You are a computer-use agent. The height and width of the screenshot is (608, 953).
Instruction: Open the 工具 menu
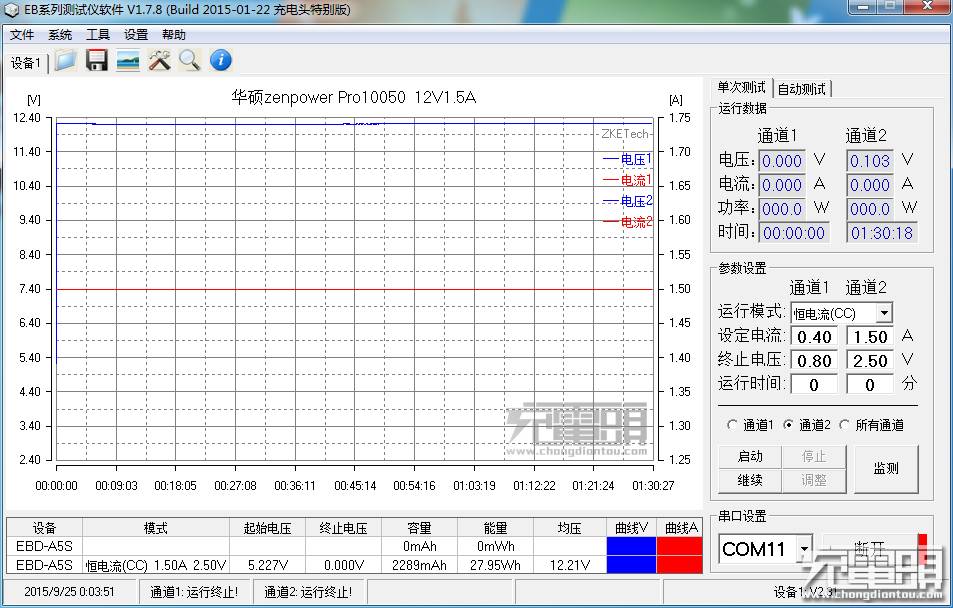(x=97, y=35)
